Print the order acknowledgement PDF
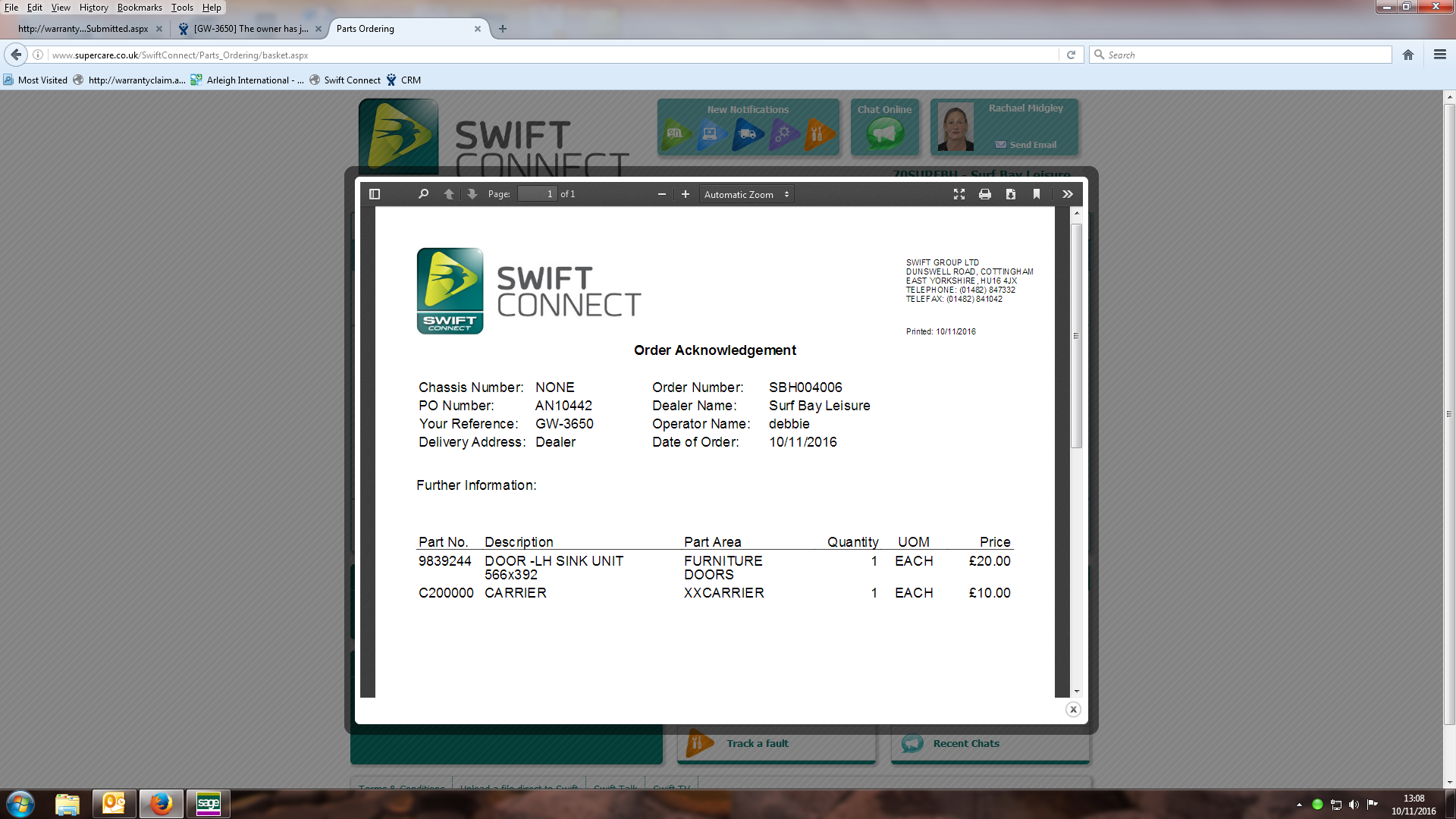The height and width of the screenshot is (819, 1456). 985,194
